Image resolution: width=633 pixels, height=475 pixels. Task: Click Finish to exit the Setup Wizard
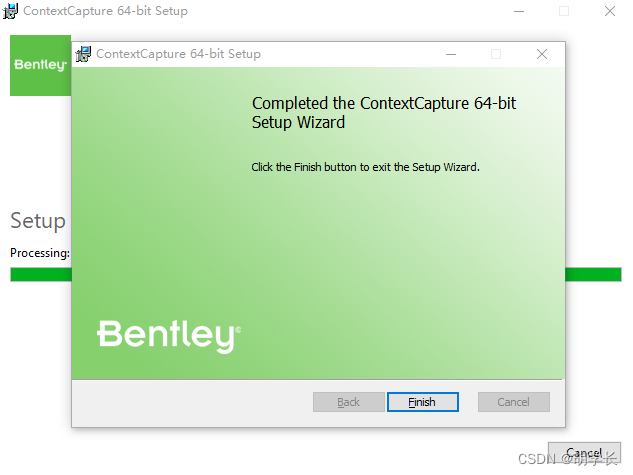[423, 402]
